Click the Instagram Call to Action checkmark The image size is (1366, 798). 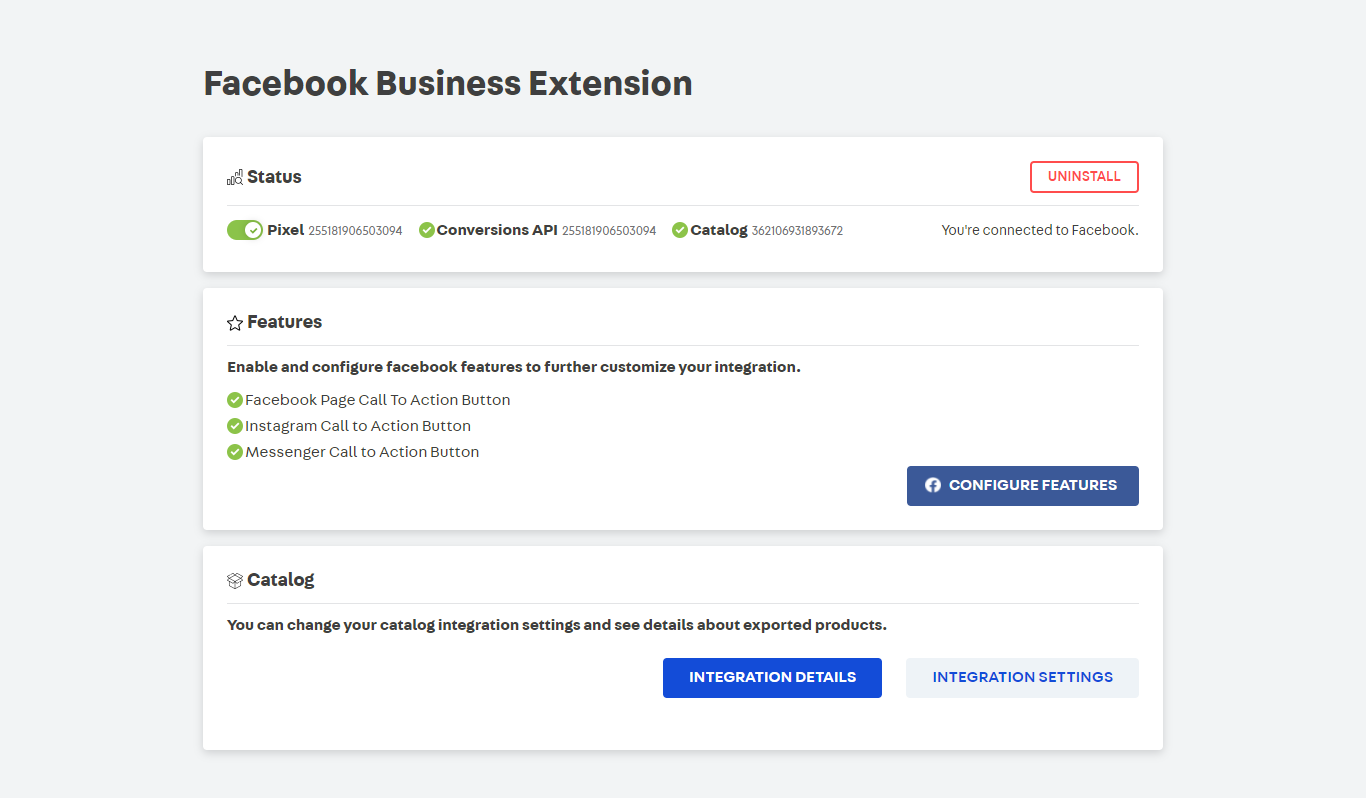pos(235,426)
